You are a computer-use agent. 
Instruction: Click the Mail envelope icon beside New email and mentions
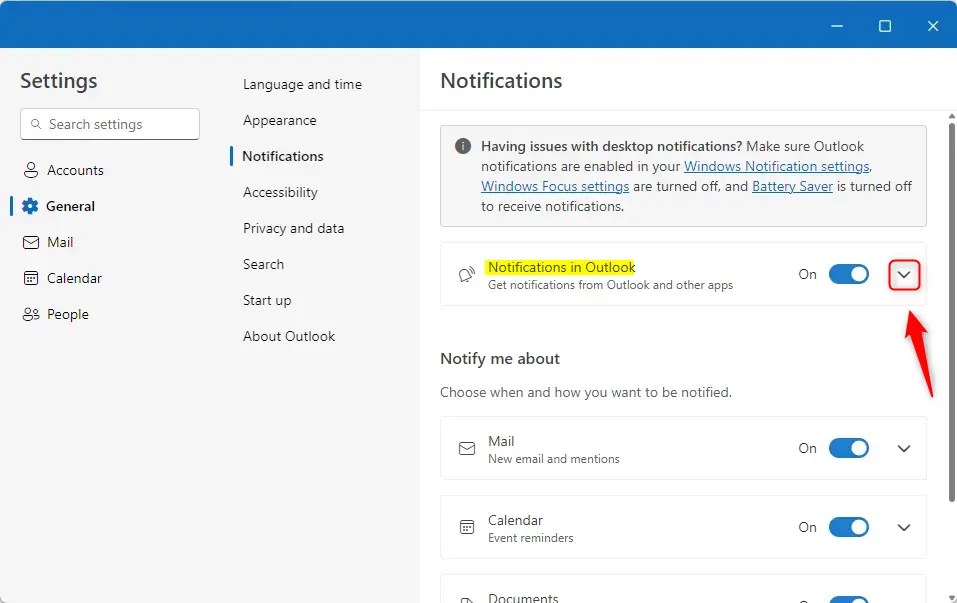466,448
